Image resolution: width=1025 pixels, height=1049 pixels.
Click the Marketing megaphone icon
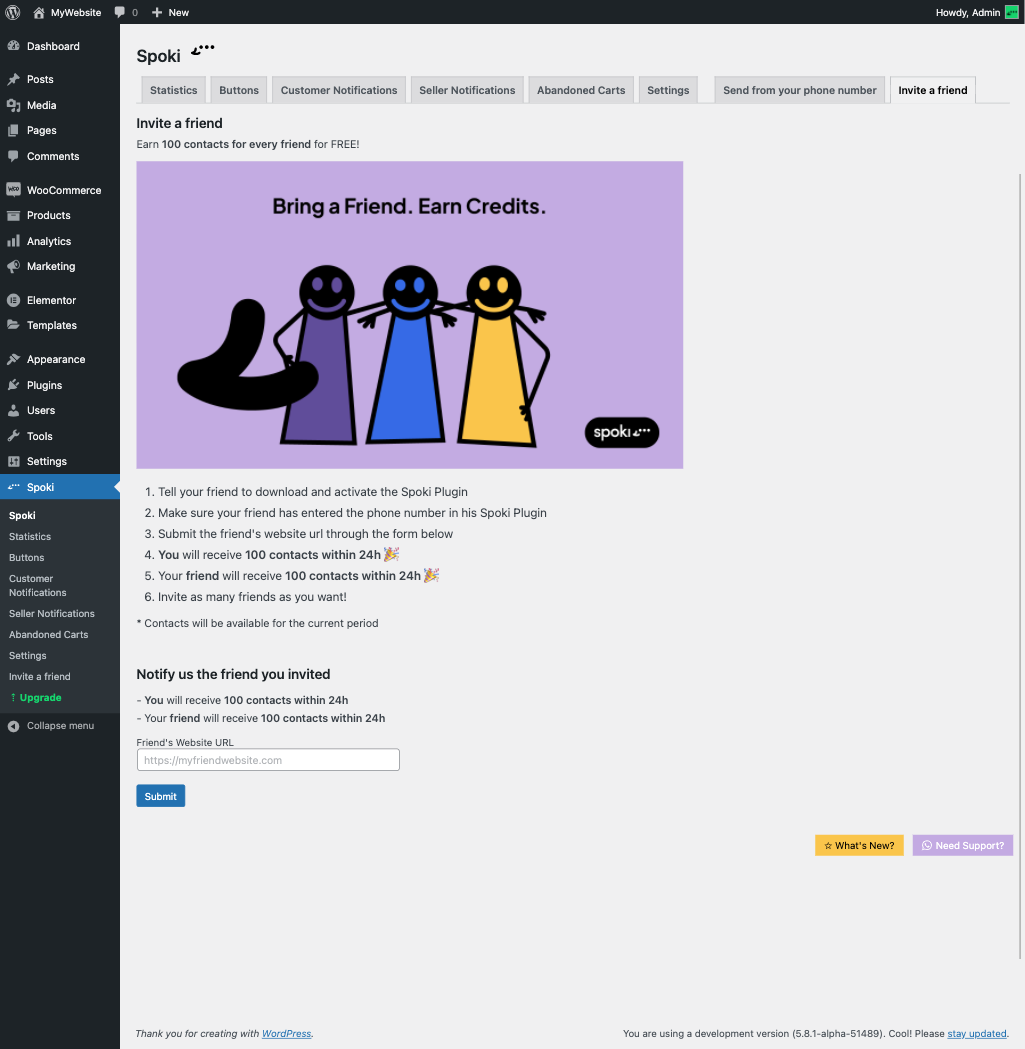tap(13, 266)
